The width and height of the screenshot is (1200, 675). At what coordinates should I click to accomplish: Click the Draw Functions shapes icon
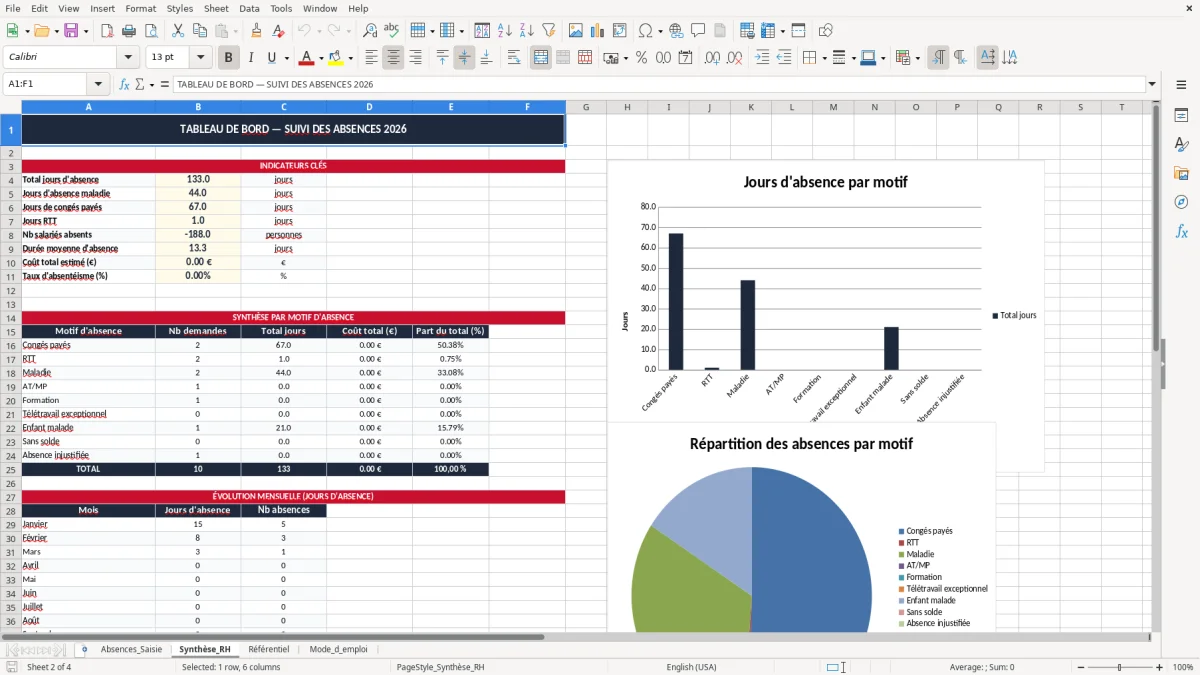click(x=826, y=31)
